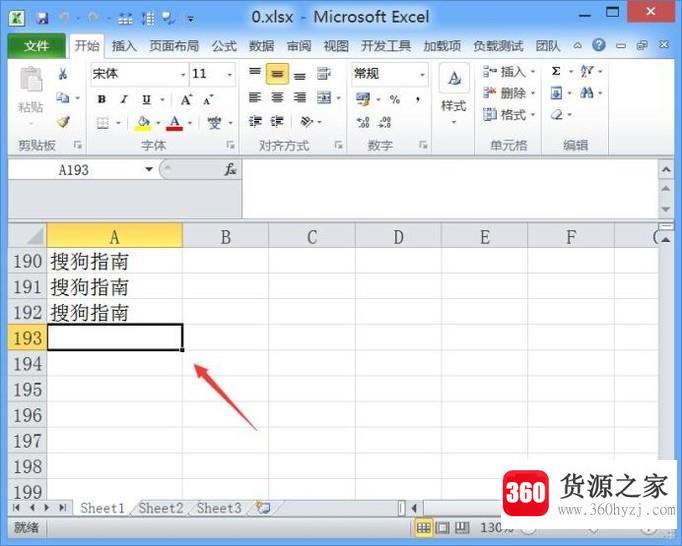
Task: Toggle Bold formatting
Action: (102, 100)
